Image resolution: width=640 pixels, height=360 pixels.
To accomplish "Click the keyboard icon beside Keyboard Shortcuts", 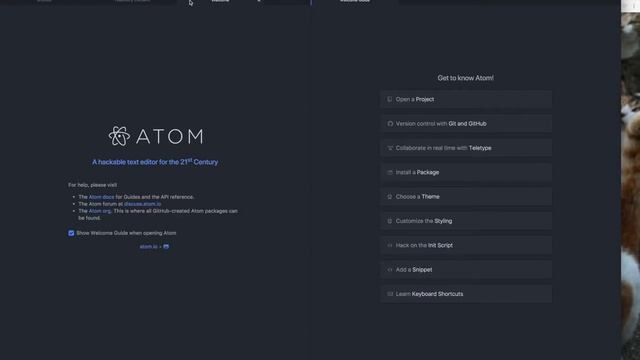I will click(390, 294).
